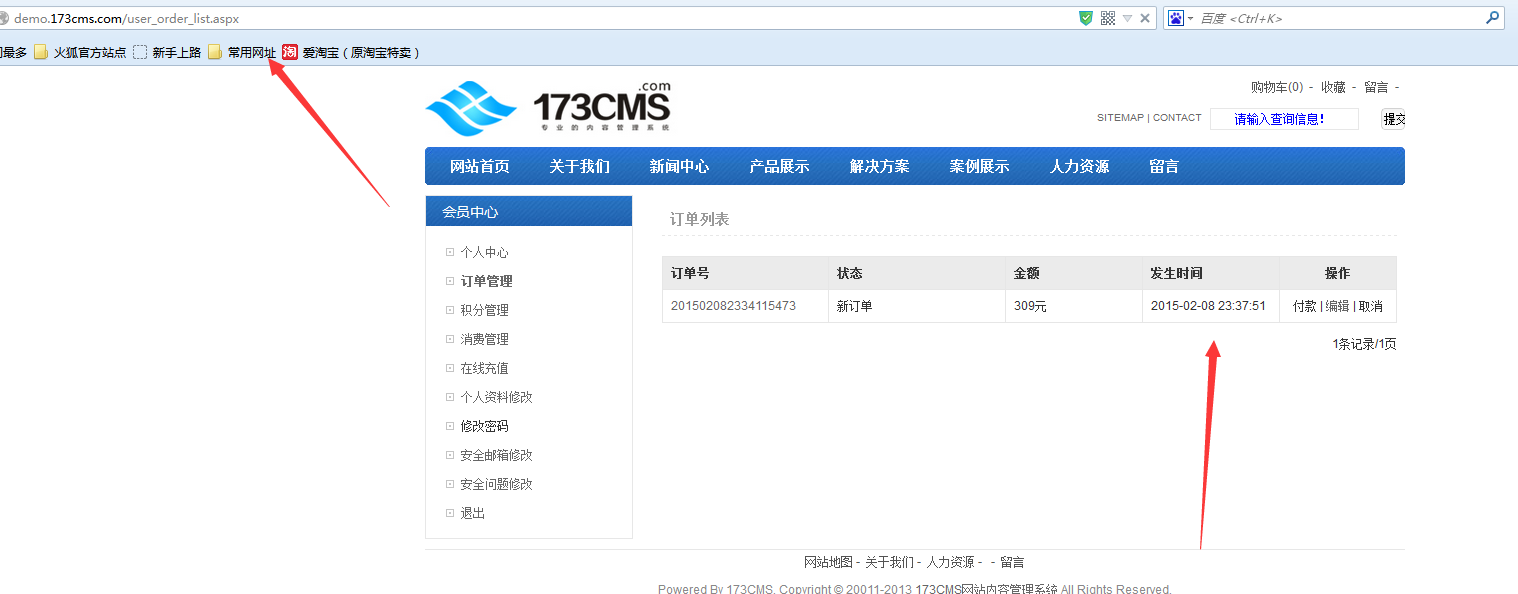The height and width of the screenshot is (594, 1518).
Task: Open 消费管理 in sidebar
Action: click(x=484, y=339)
